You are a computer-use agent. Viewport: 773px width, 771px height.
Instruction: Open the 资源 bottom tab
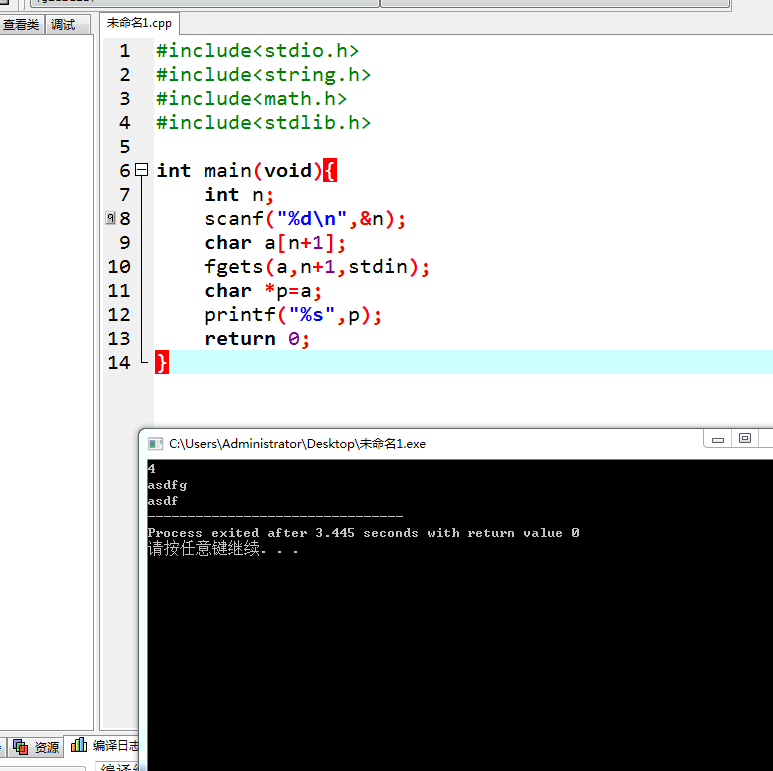37,747
